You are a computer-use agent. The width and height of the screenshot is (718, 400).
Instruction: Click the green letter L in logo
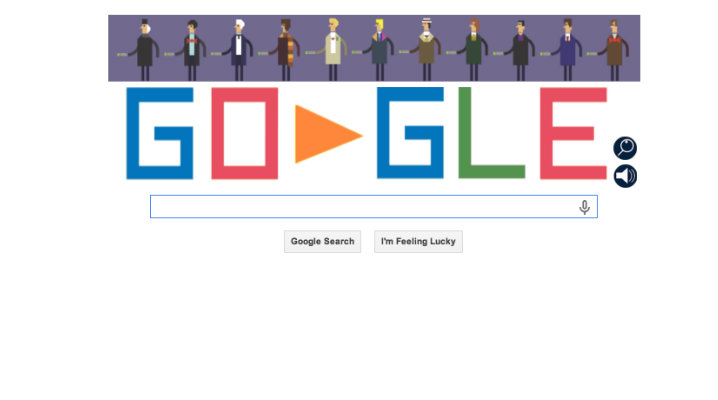[491, 133]
